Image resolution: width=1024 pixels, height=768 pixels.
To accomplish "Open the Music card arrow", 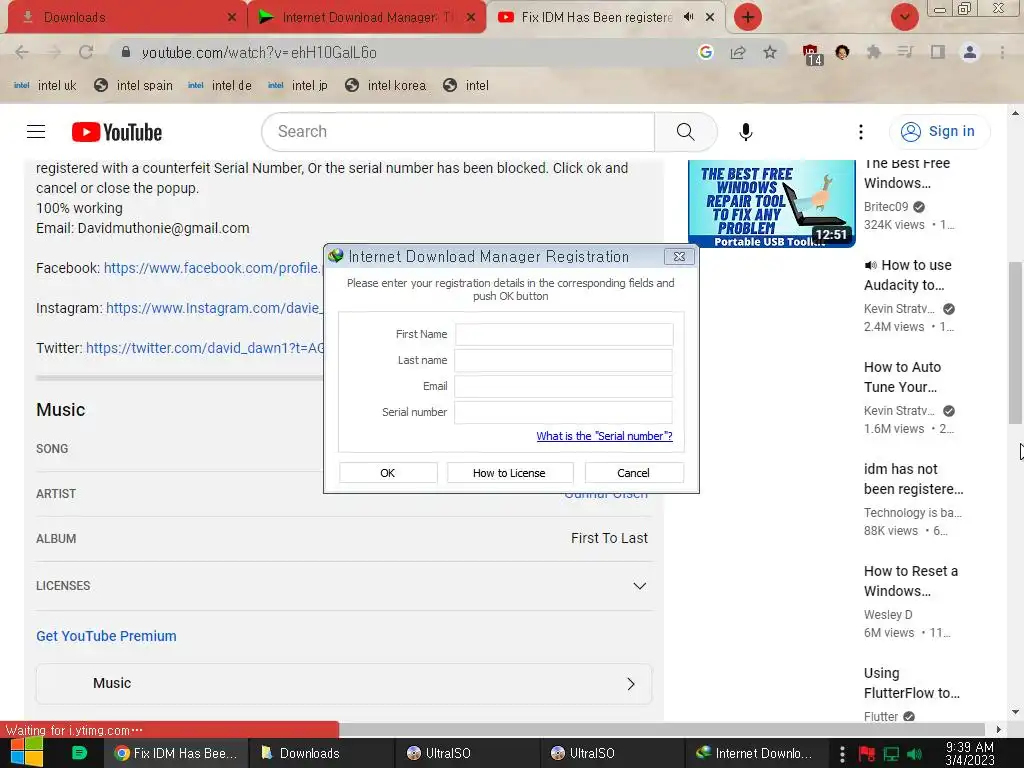I will click(x=630, y=684).
